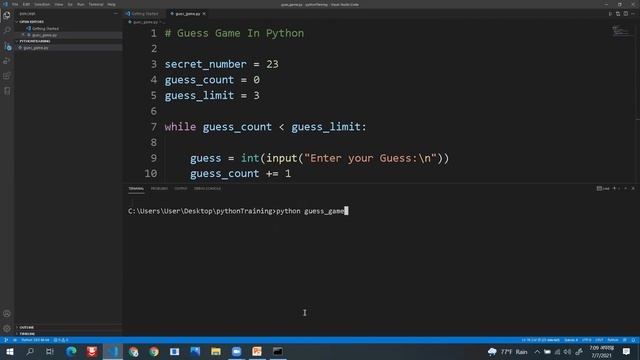Open the Source Control view
Screen dimensions: 640x360
[x=7, y=46]
